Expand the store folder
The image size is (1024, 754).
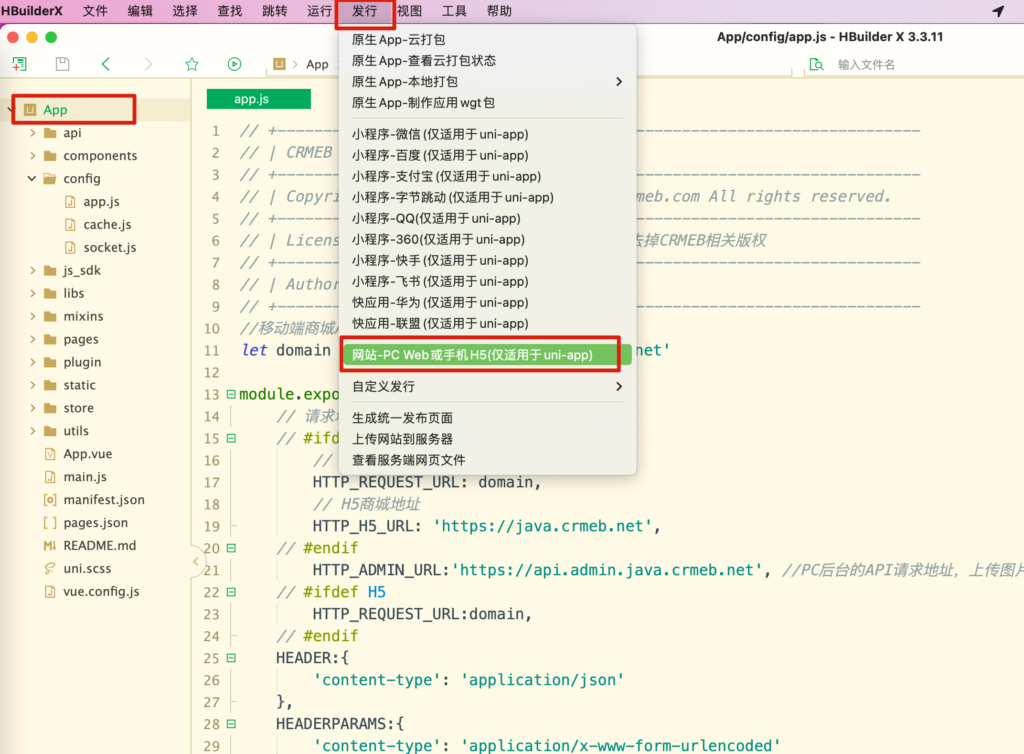33,408
